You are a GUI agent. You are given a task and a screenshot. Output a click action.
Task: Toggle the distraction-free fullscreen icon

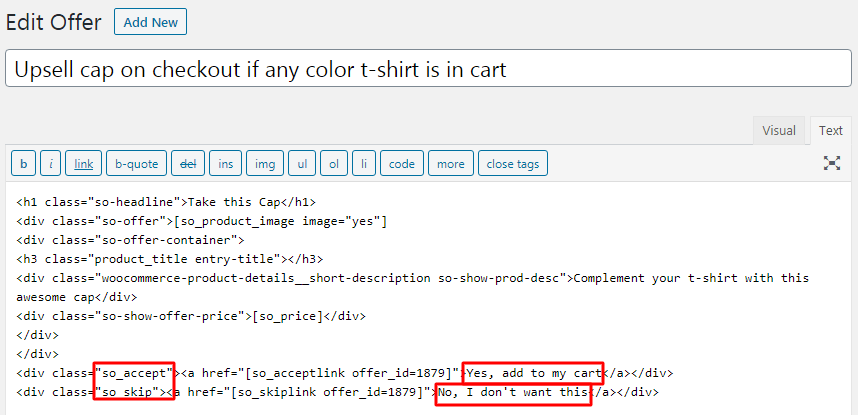[x=832, y=163]
